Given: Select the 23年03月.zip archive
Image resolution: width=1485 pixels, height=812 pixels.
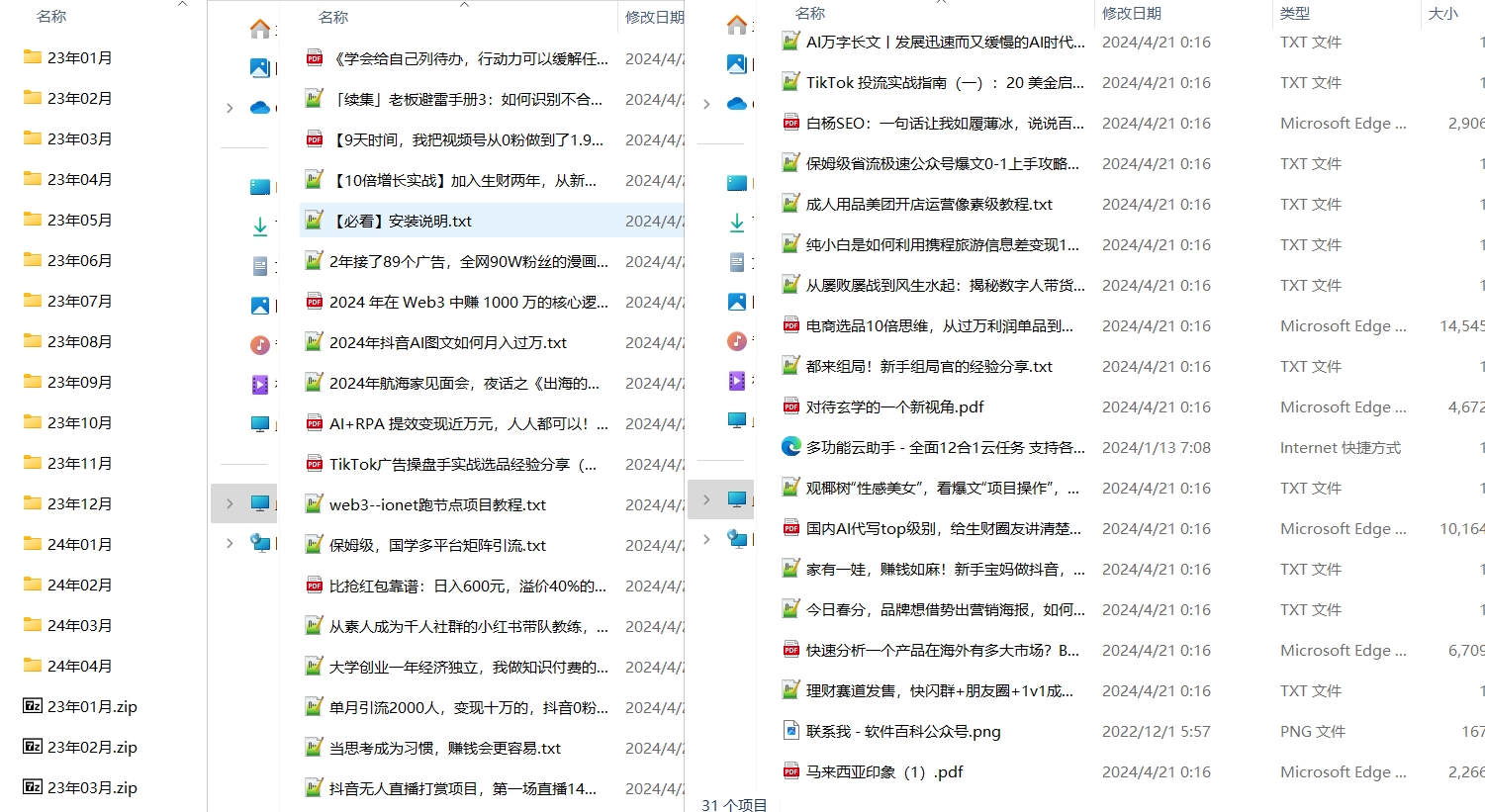Looking at the screenshot, I should pyautogui.click(x=92, y=787).
